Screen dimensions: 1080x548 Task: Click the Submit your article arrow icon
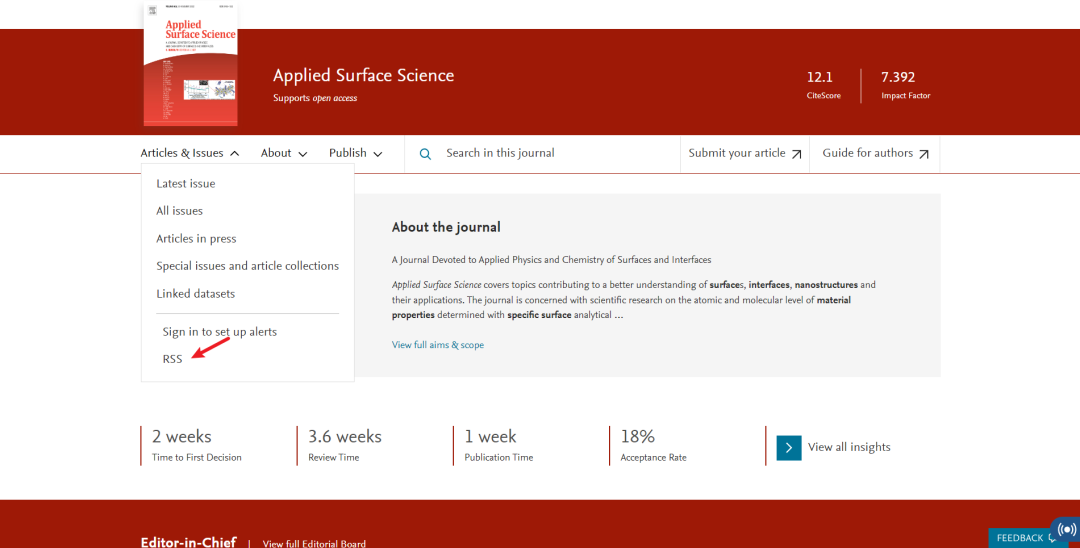(x=796, y=154)
